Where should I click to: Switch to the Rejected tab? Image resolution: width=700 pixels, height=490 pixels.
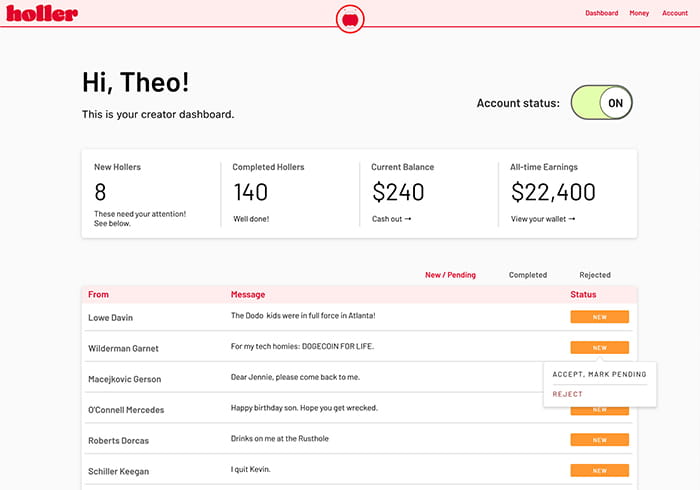tap(595, 275)
